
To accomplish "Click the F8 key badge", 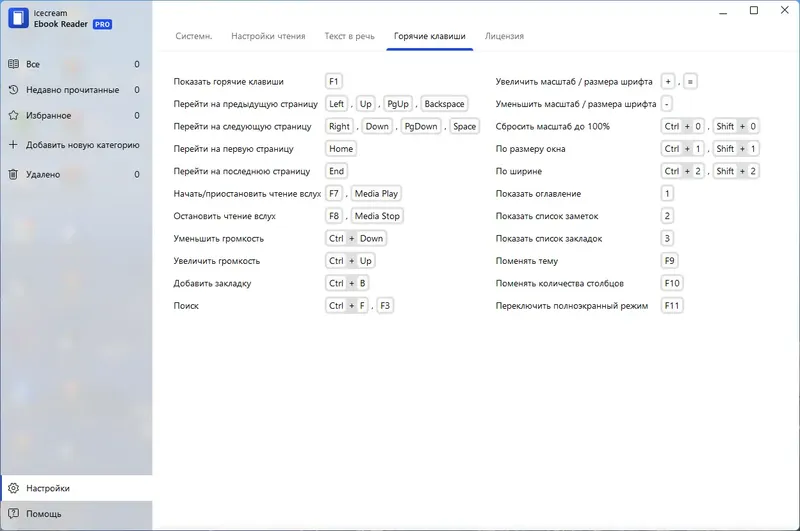I will coord(334,216).
